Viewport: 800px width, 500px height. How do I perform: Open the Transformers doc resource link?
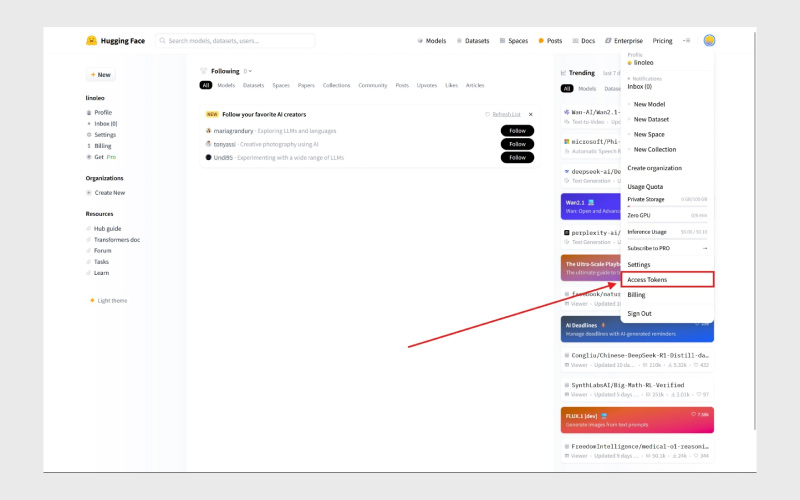117,239
